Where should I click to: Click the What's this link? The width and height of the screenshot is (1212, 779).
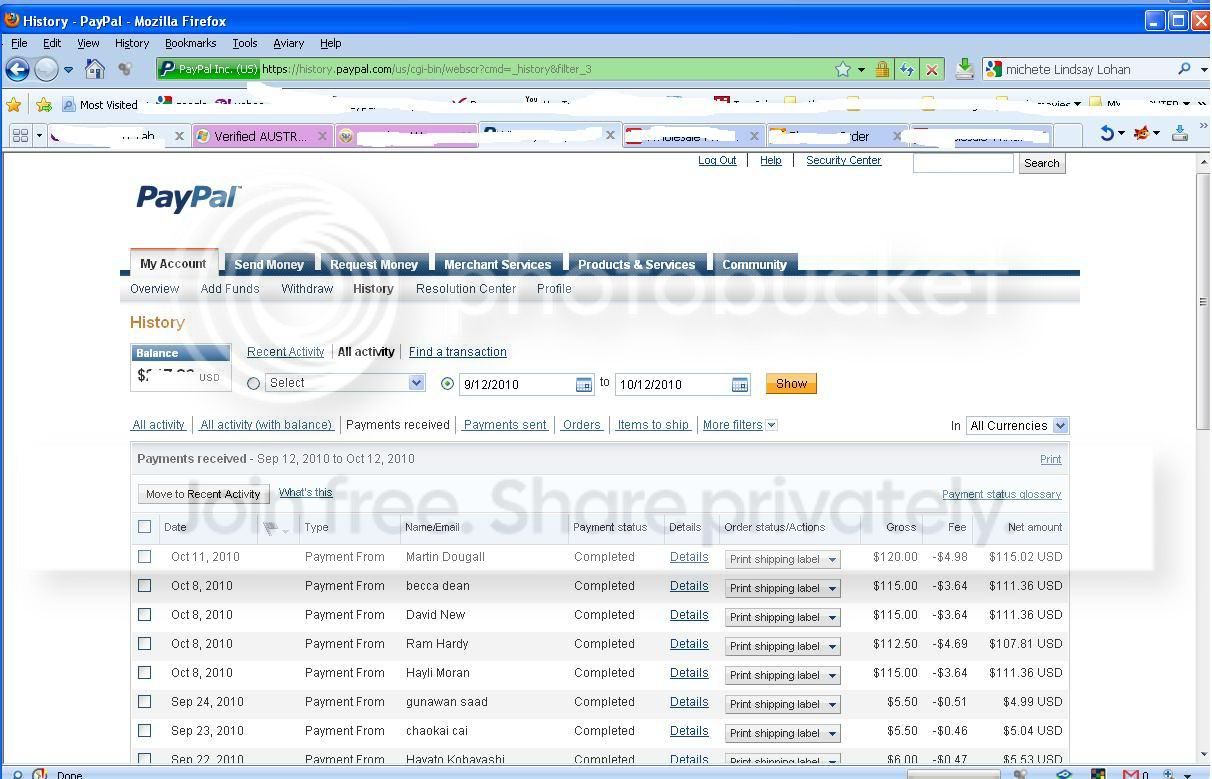click(x=306, y=493)
